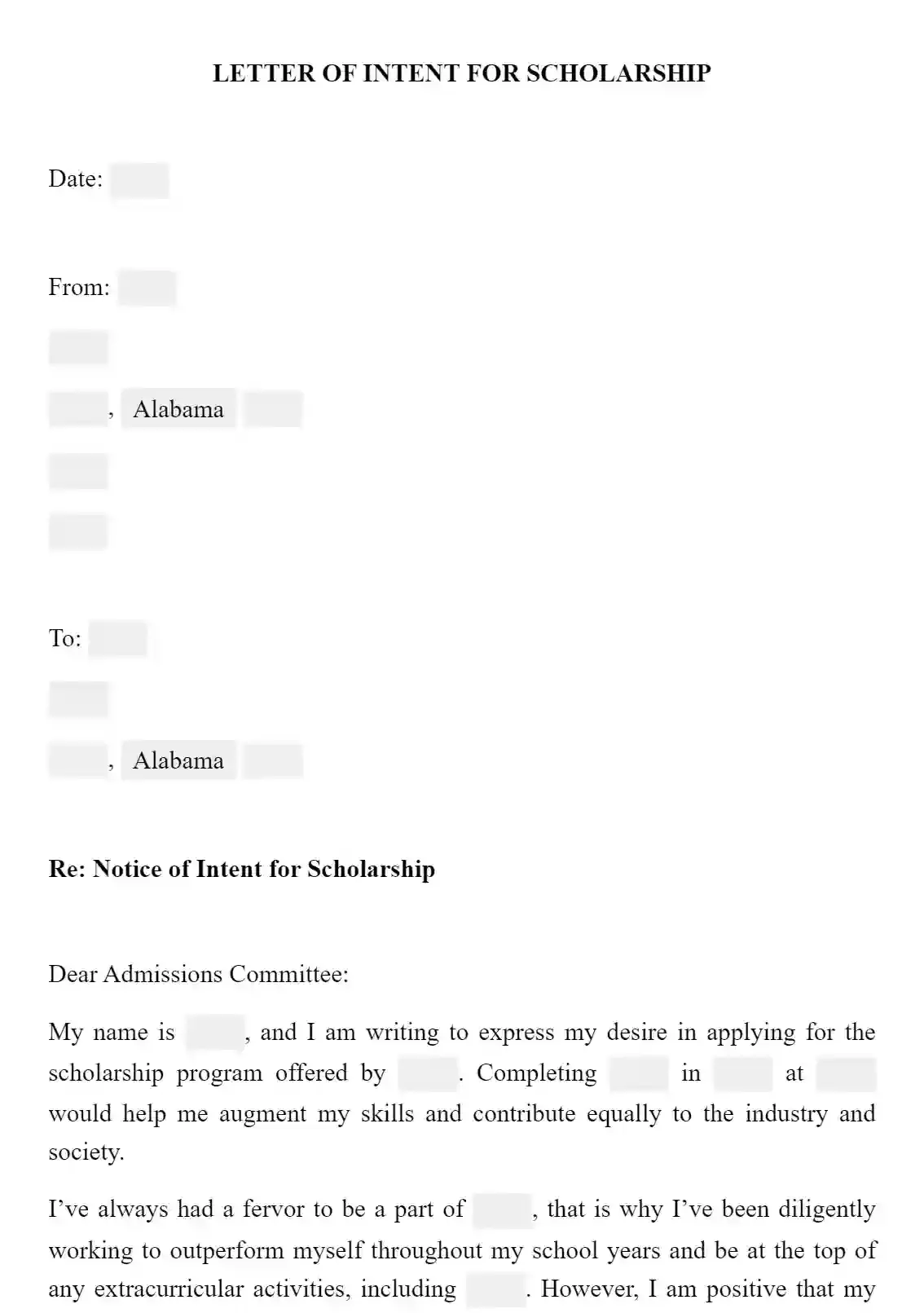This screenshot has width=924, height=1313.
Task: Click sender ZIP field after Alabama
Action: click(x=273, y=409)
